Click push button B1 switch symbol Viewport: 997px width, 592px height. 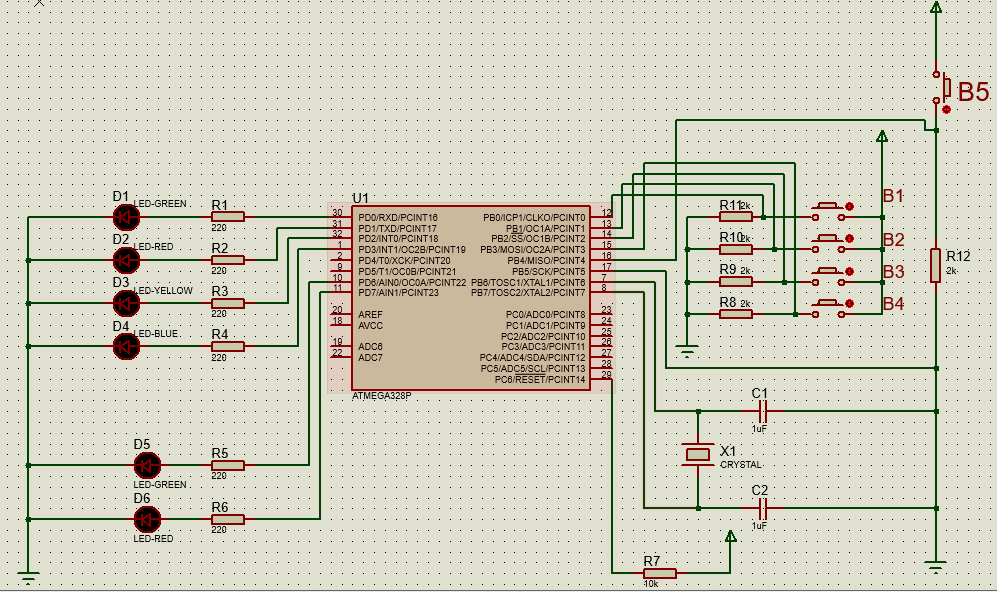pyautogui.click(x=829, y=211)
